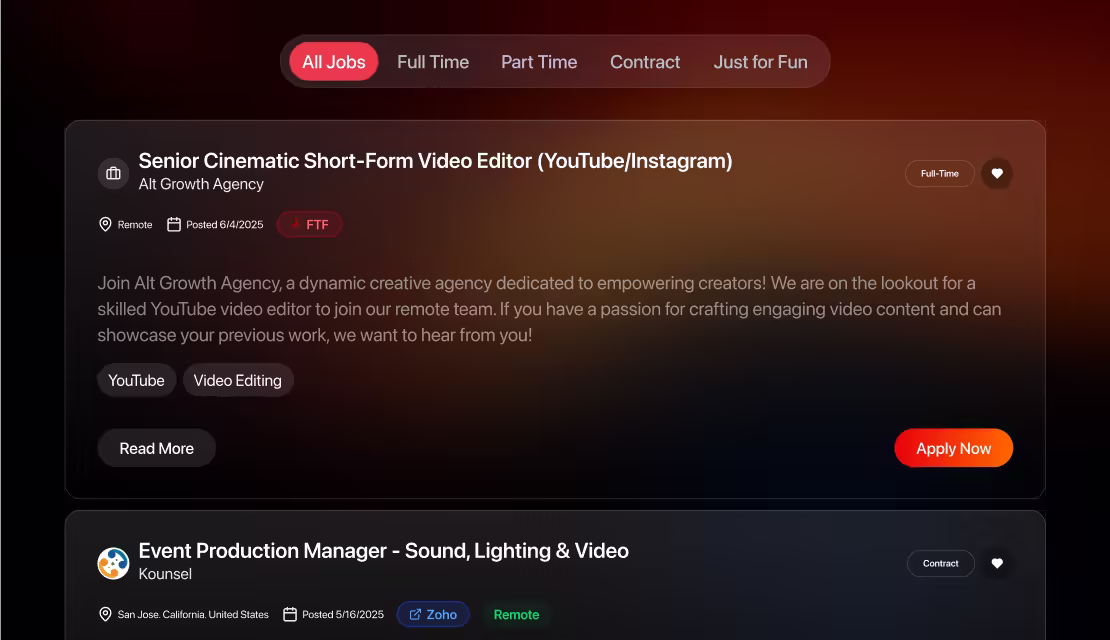The width and height of the screenshot is (1110, 640).
Task: Click the briefcase icon on the video editor job
Action: click(113, 173)
